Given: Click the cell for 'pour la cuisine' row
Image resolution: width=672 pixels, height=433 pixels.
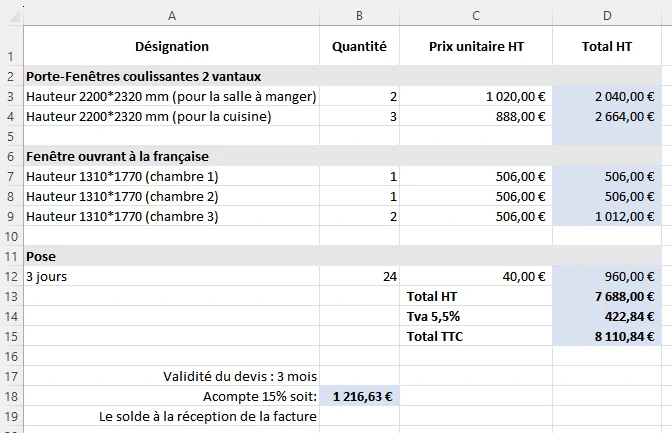Looking at the screenshot, I should coord(172,116).
